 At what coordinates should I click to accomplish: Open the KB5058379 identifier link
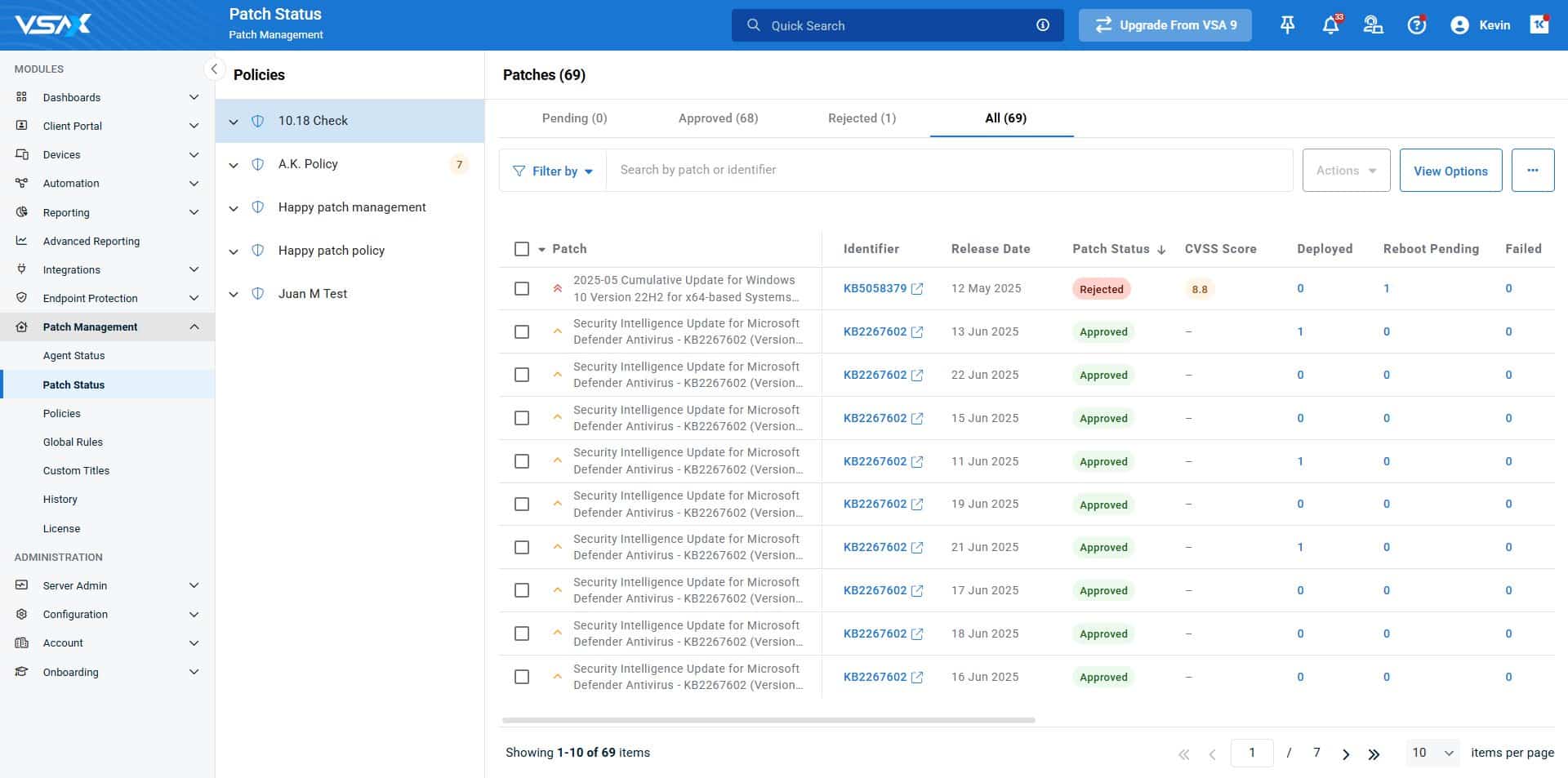click(x=875, y=288)
